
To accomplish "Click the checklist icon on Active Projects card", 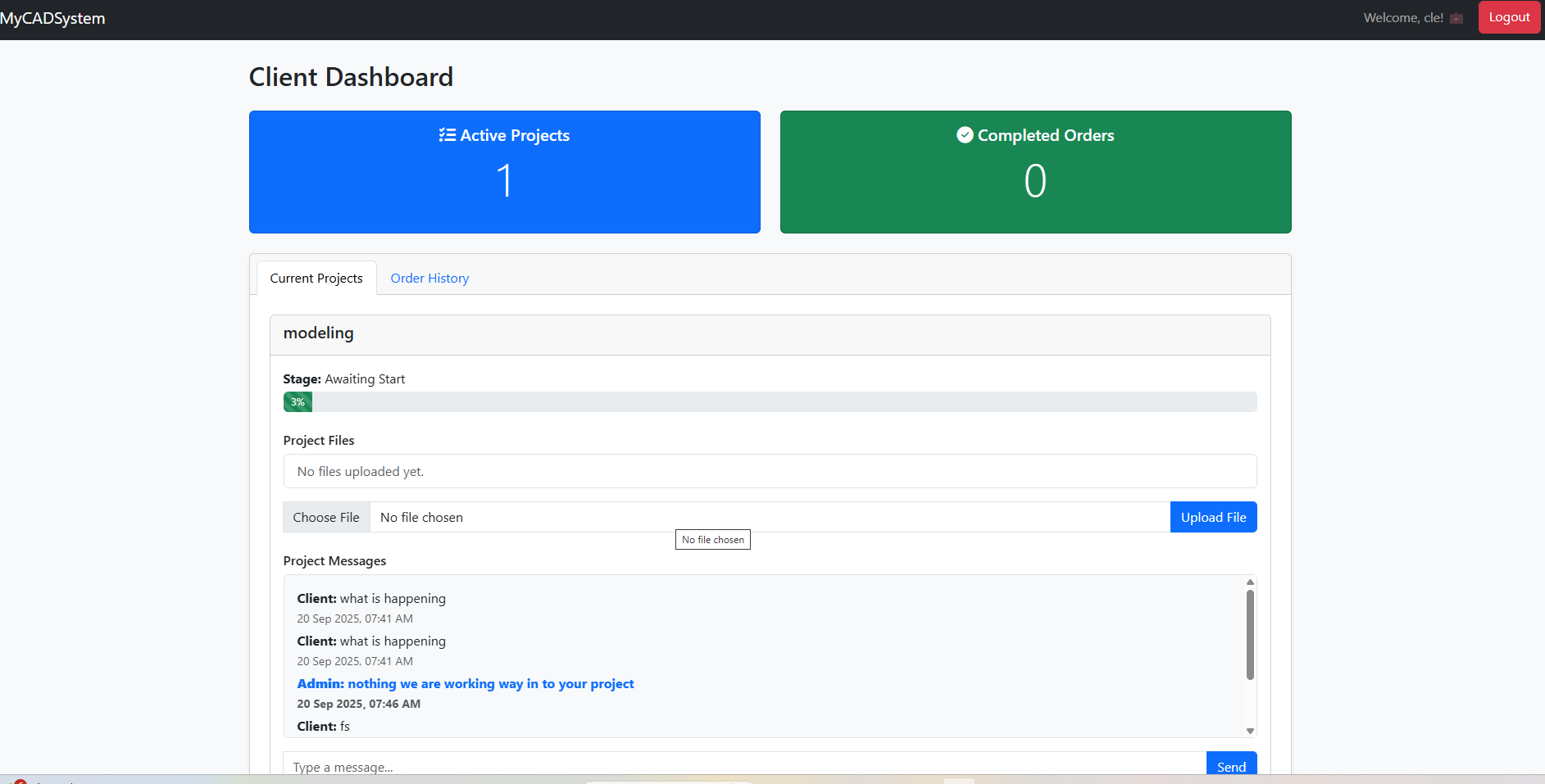I will [447, 134].
